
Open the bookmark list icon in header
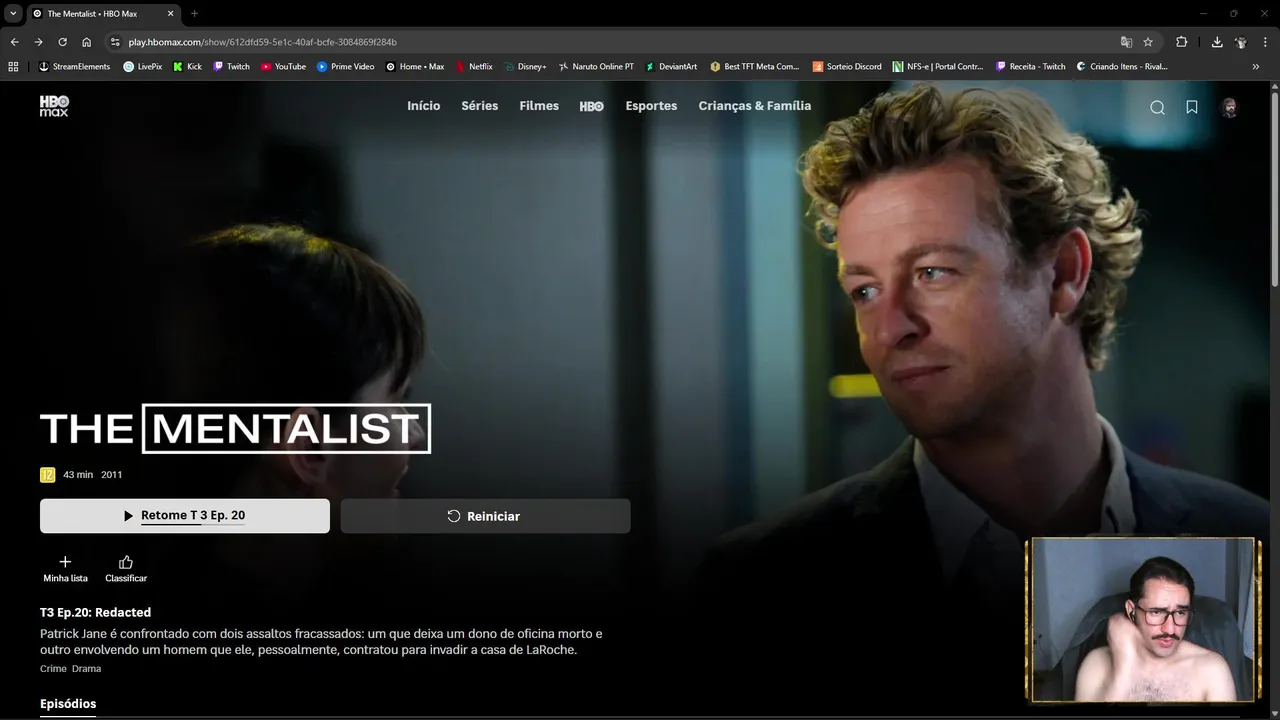(x=1192, y=107)
